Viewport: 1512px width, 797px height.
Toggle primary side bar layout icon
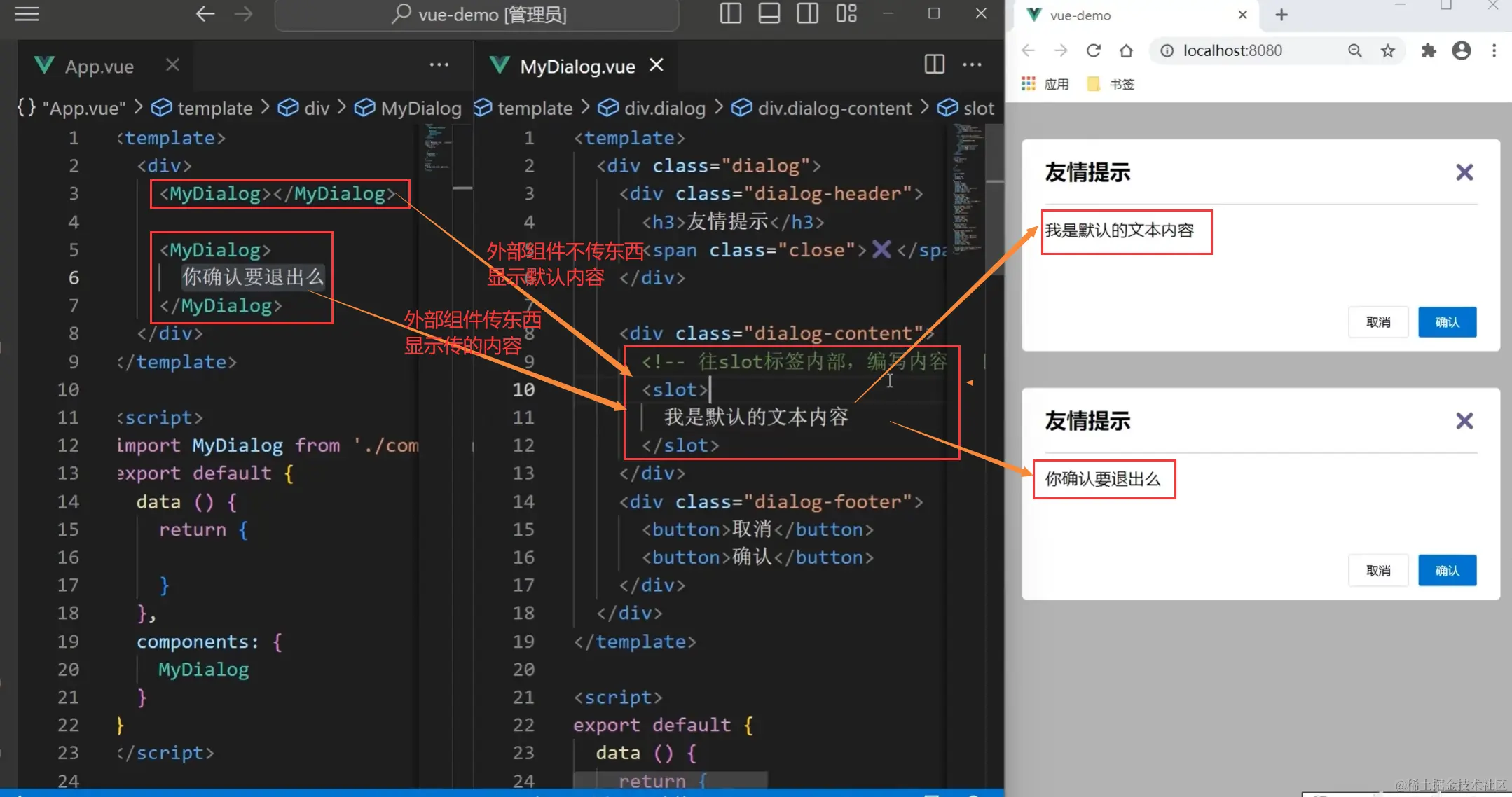click(730, 13)
